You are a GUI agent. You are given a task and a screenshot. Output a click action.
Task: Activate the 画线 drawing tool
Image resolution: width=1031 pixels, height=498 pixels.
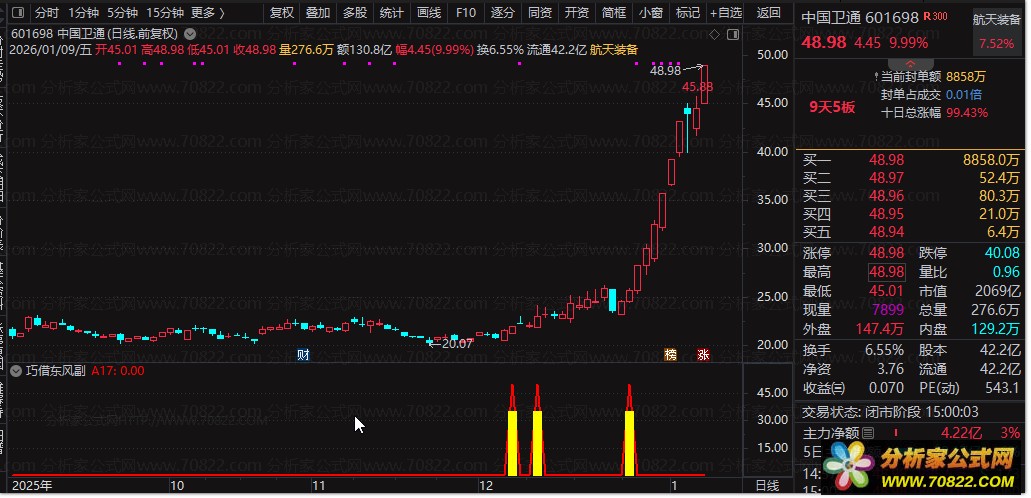(429, 12)
